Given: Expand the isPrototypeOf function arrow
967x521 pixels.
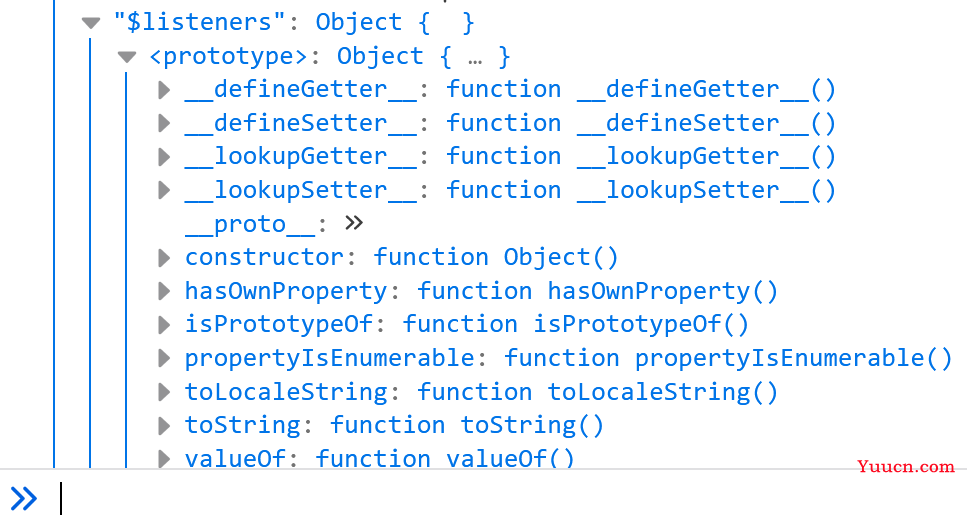Looking at the screenshot, I should [x=164, y=324].
